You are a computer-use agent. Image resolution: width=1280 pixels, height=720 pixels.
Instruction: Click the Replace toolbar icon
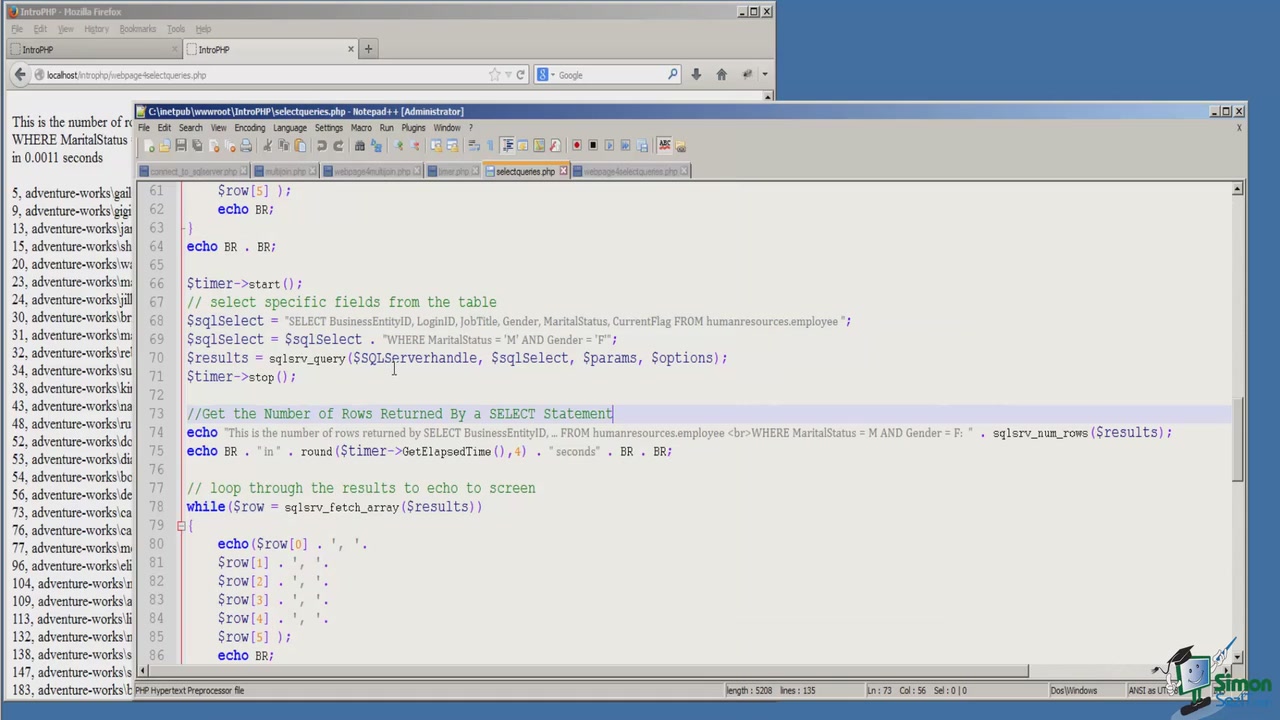click(x=377, y=146)
